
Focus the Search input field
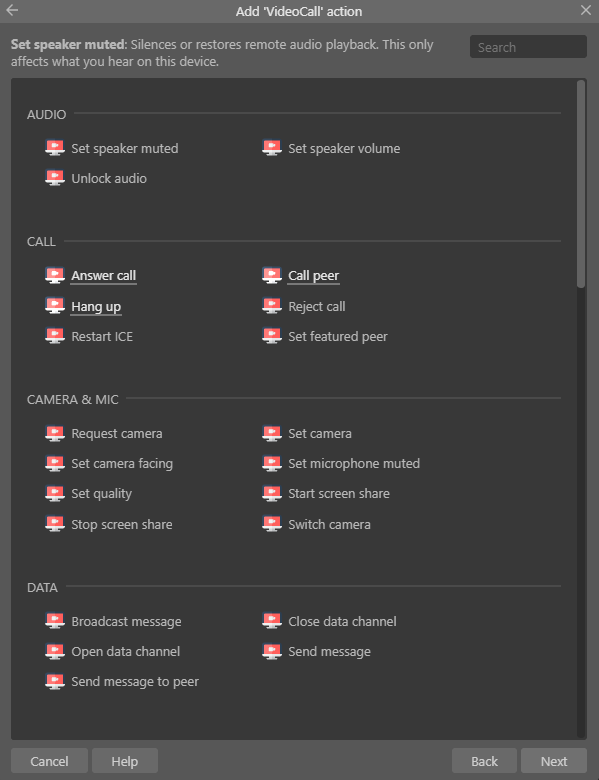click(528, 47)
